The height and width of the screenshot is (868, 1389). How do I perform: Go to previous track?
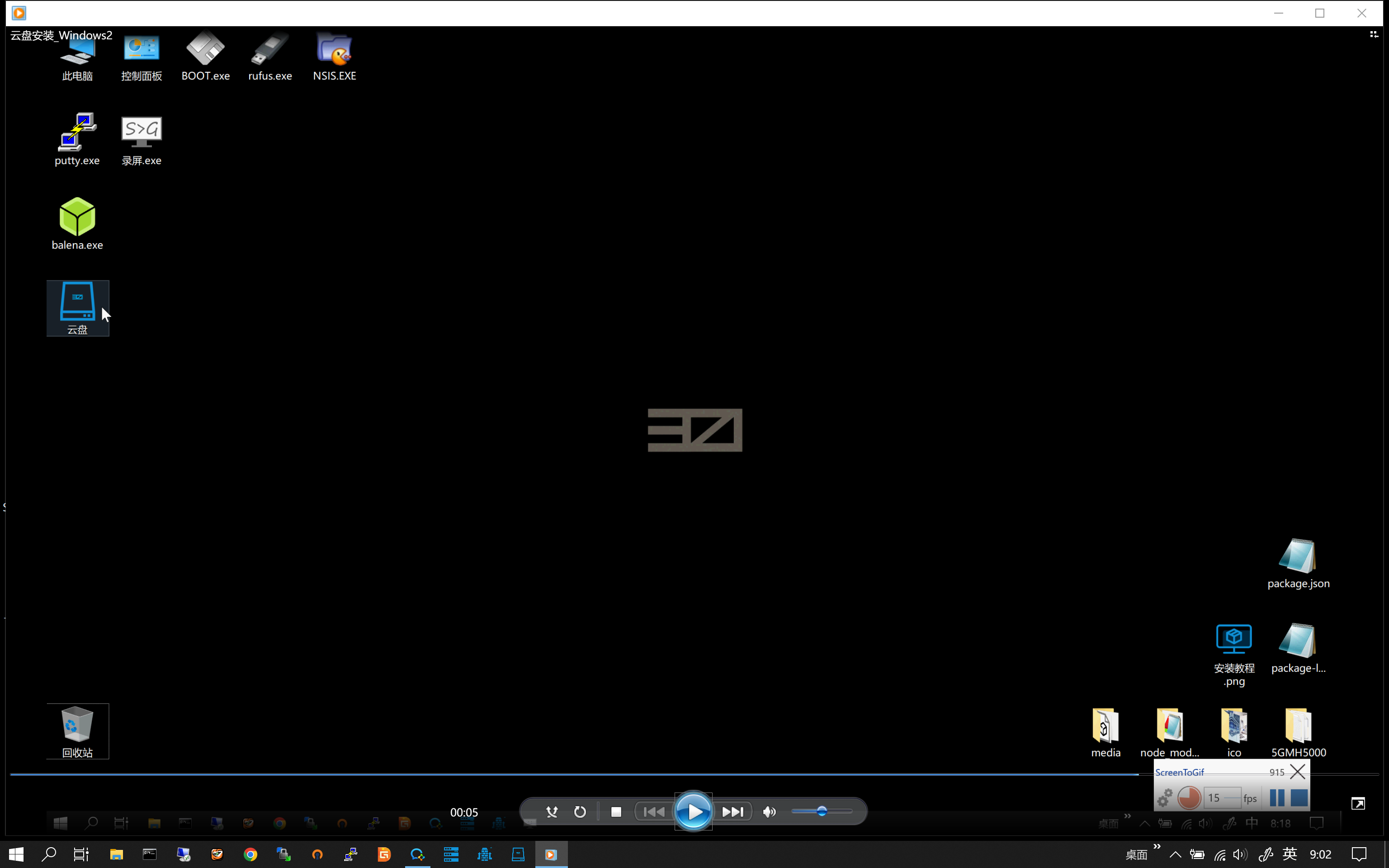coord(654,812)
